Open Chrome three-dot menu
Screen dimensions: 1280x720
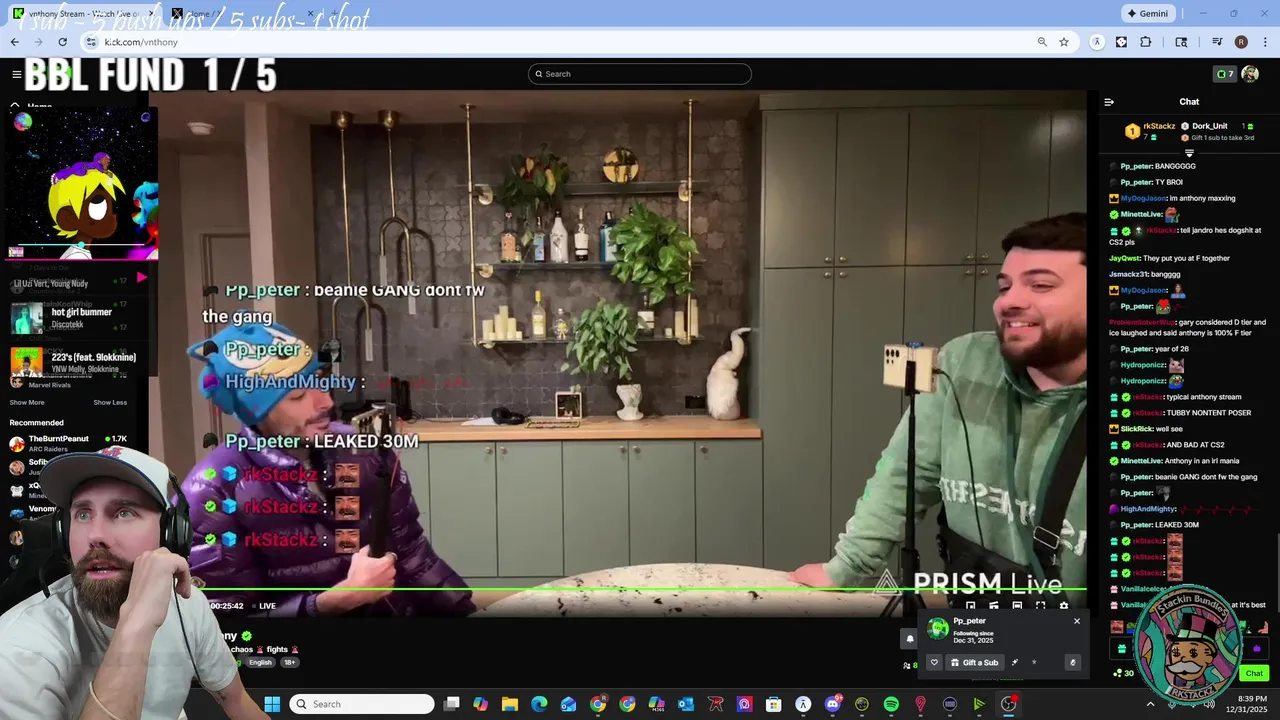point(1264,42)
